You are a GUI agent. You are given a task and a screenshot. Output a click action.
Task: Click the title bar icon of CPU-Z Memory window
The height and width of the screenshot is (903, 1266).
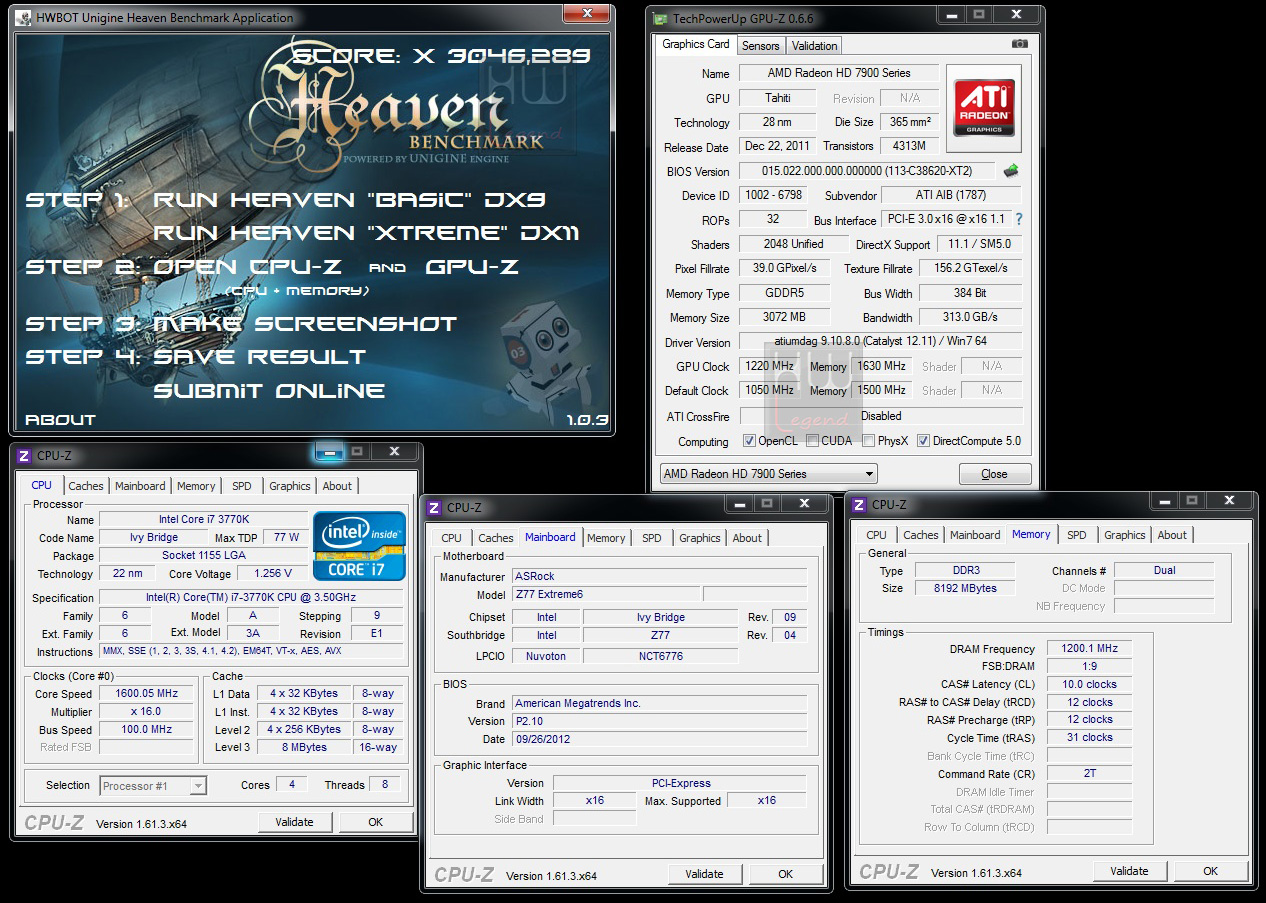click(x=859, y=505)
